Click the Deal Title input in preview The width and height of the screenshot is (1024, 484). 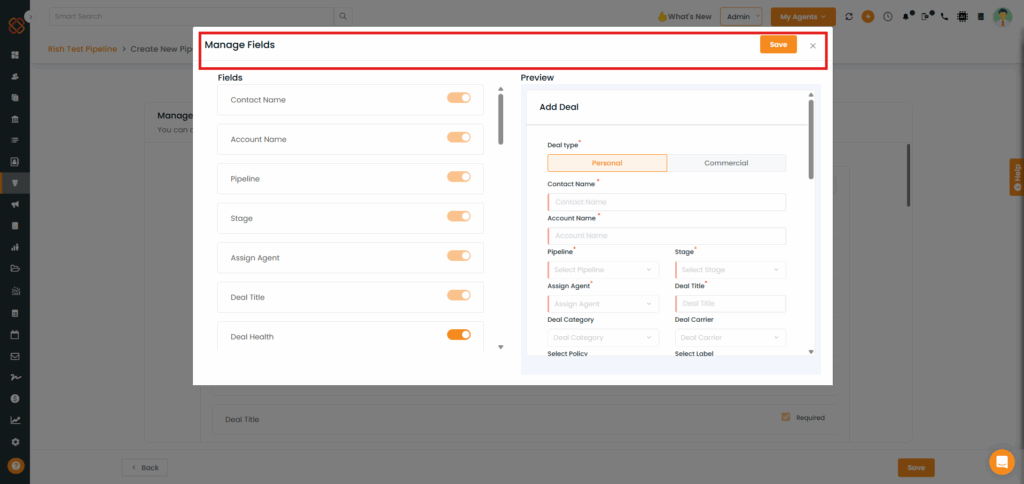tap(730, 304)
